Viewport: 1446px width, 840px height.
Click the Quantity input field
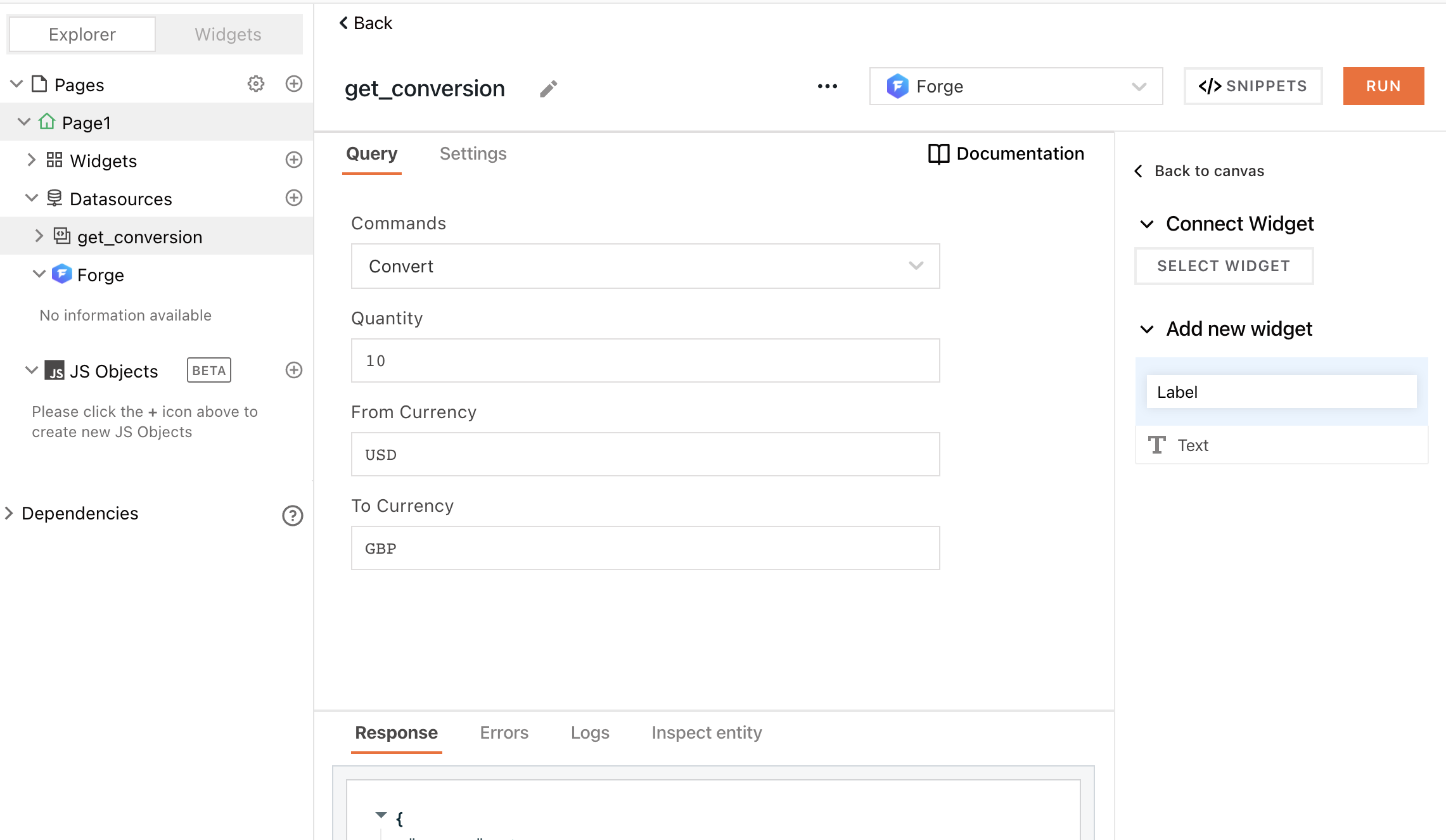click(645, 360)
